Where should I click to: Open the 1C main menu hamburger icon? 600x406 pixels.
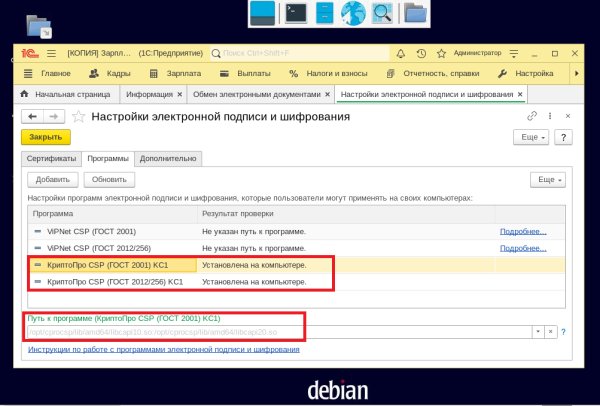tap(51, 54)
